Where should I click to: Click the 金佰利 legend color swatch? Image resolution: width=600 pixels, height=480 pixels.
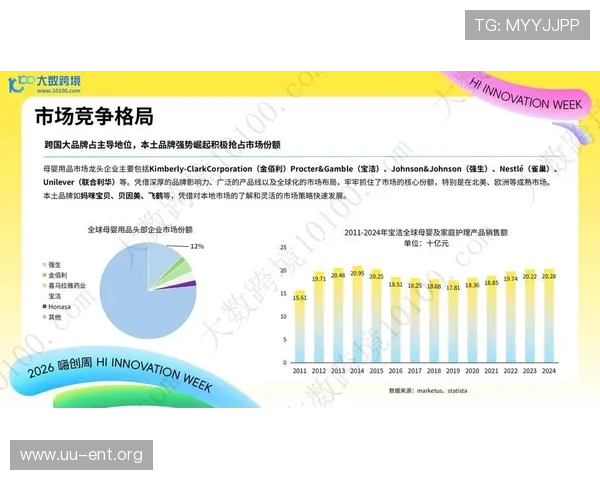pos(45,275)
